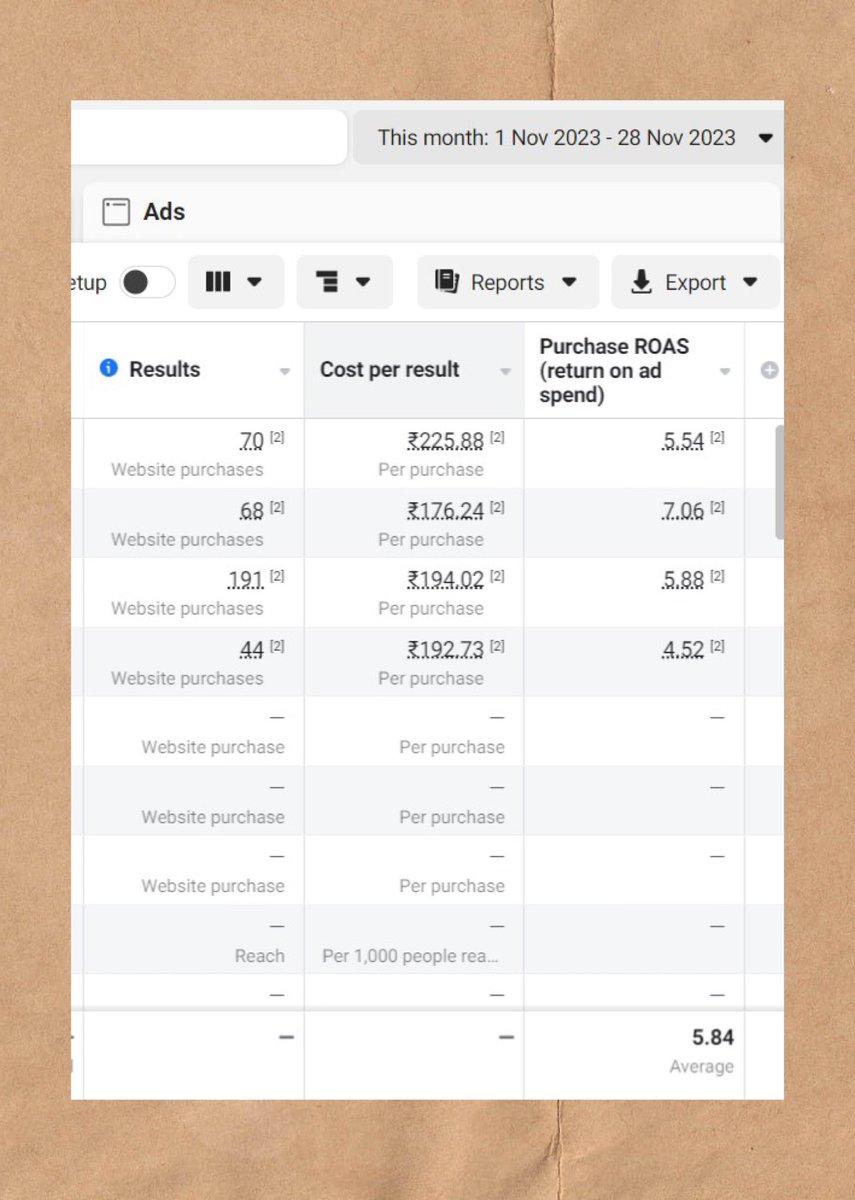The width and height of the screenshot is (855, 1200).
Task: Click the Export download icon
Action: pyautogui.click(x=641, y=282)
